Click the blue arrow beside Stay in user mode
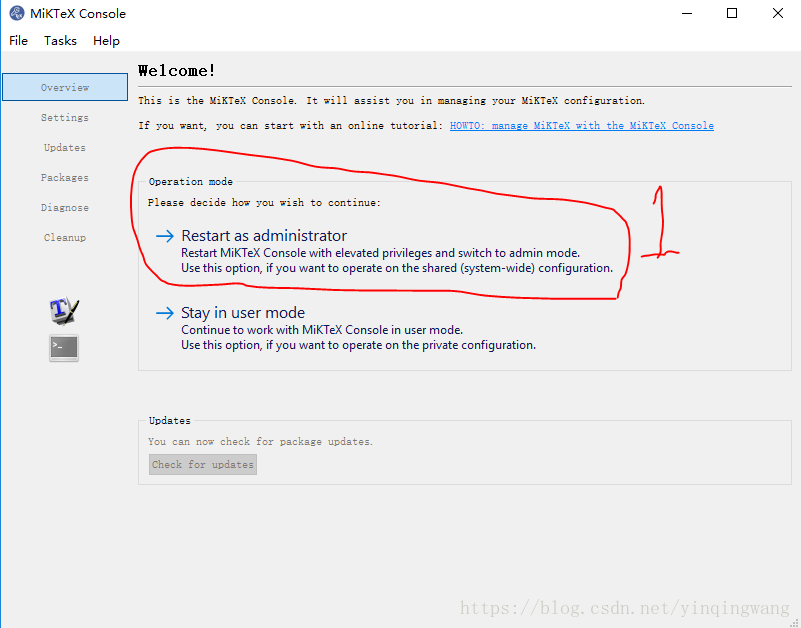Image resolution: width=801 pixels, height=628 pixels. click(x=164, y=313)
